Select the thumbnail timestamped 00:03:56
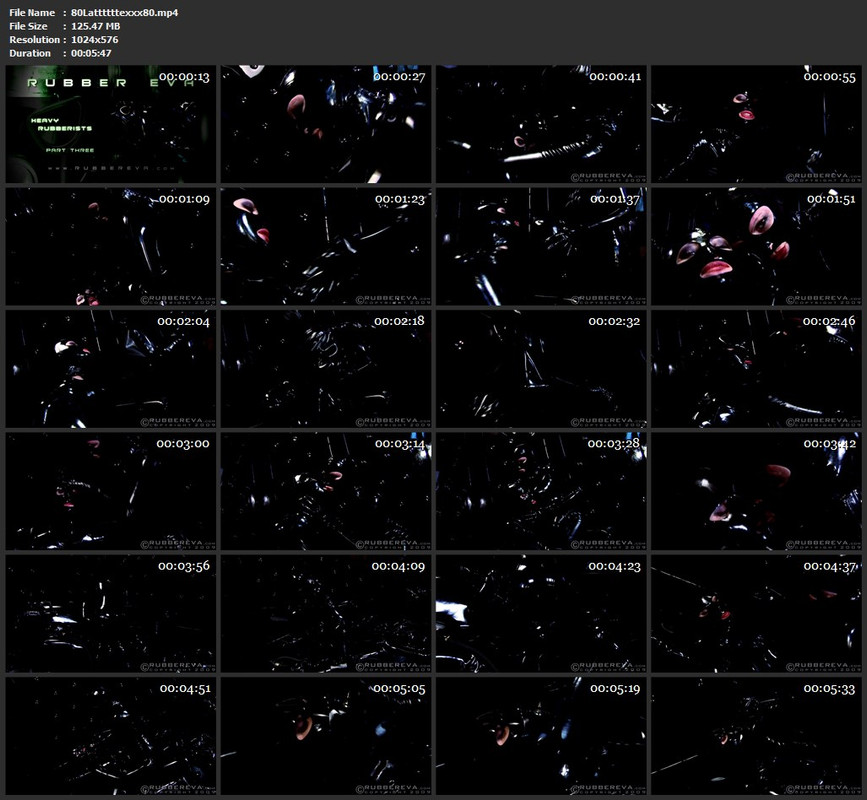 coord(111,614)
